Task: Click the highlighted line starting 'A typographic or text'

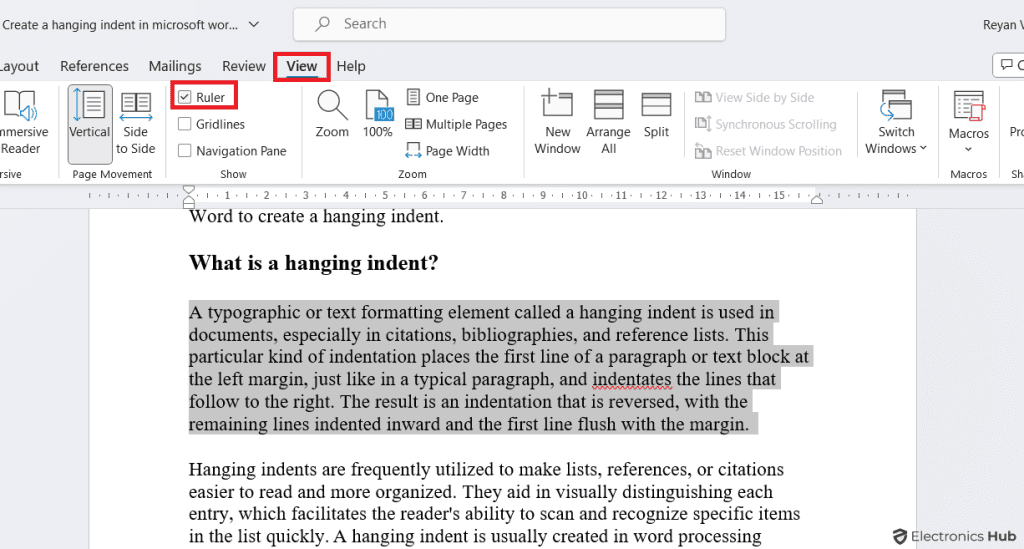Action: point(481,312)
